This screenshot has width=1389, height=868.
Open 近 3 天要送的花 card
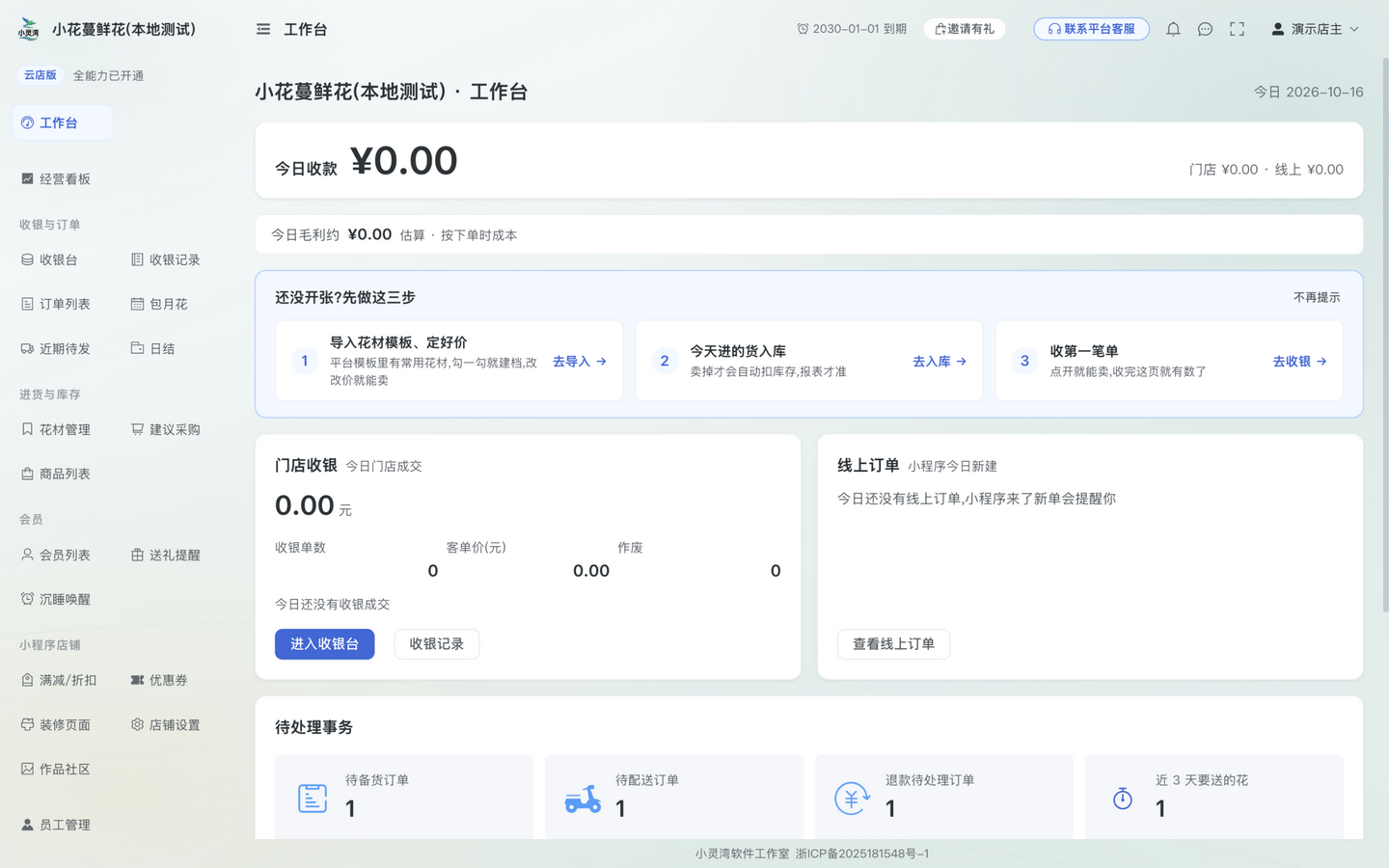pyautogui.click(x=1213, y=798)
